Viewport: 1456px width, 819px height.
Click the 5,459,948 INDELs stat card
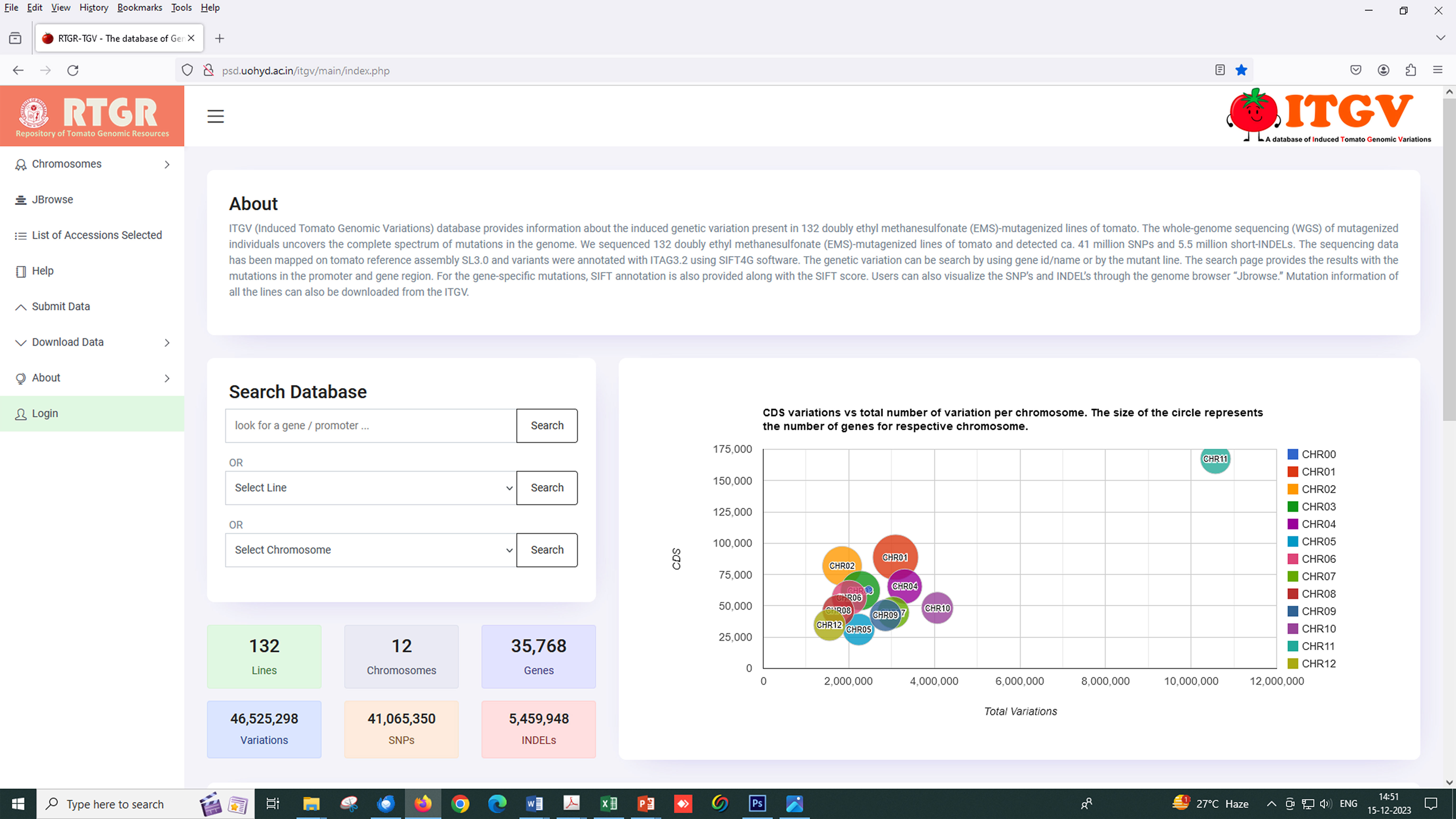pos(539,730)
